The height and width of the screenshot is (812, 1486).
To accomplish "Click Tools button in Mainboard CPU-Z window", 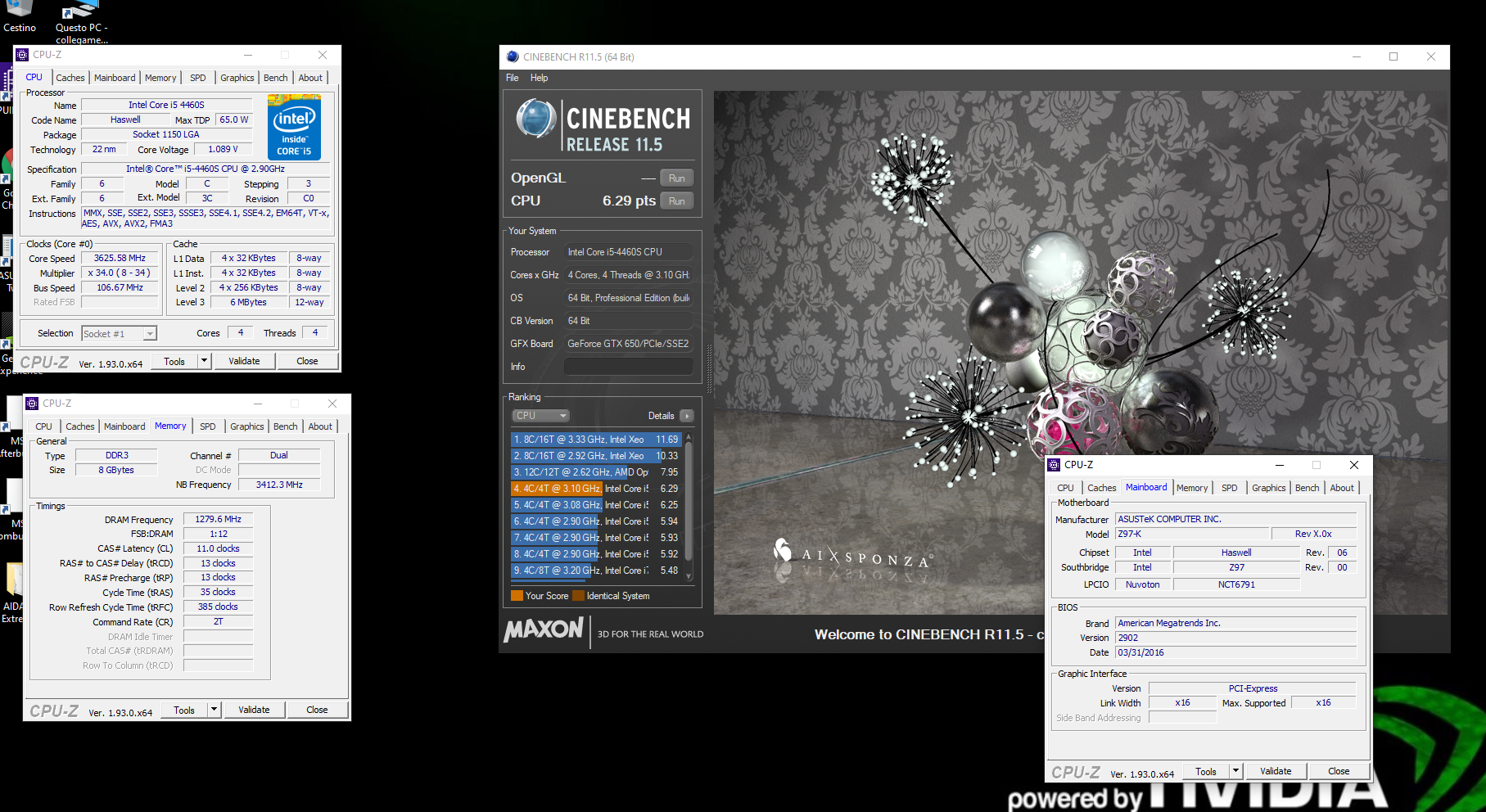I will [x=1206, y=771].
